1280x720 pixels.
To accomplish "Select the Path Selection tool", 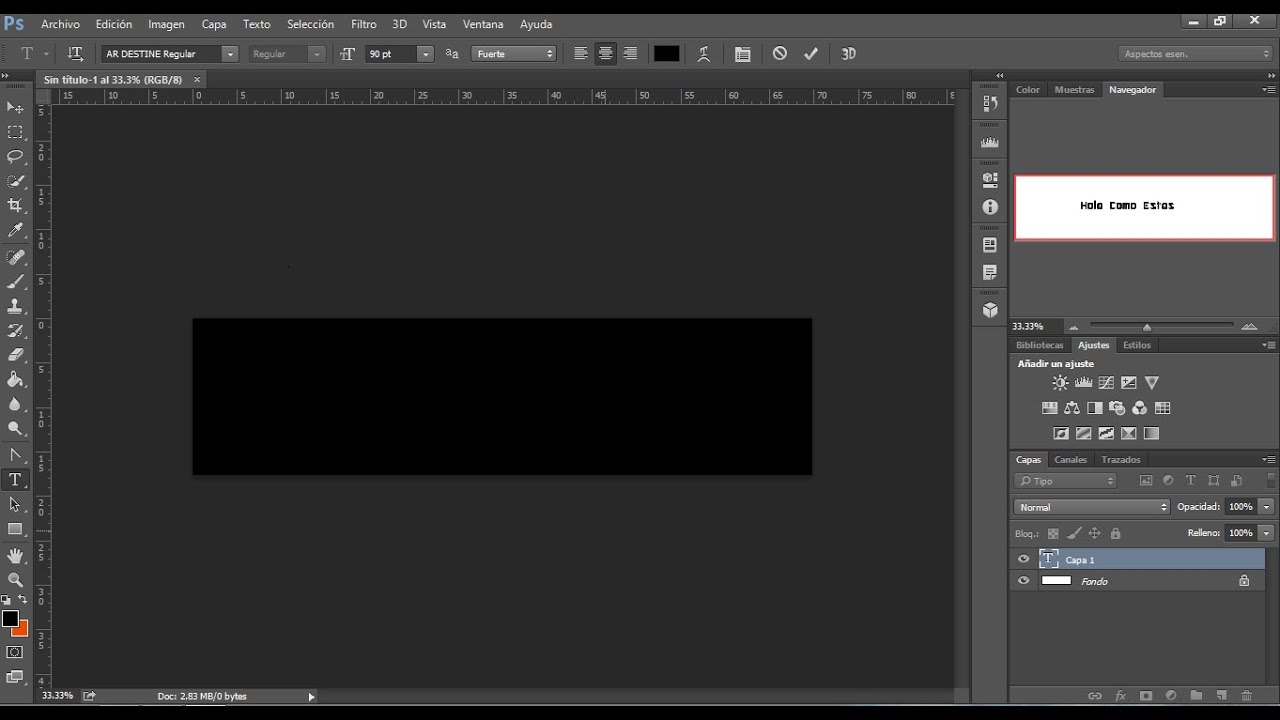I will [15, 504].
